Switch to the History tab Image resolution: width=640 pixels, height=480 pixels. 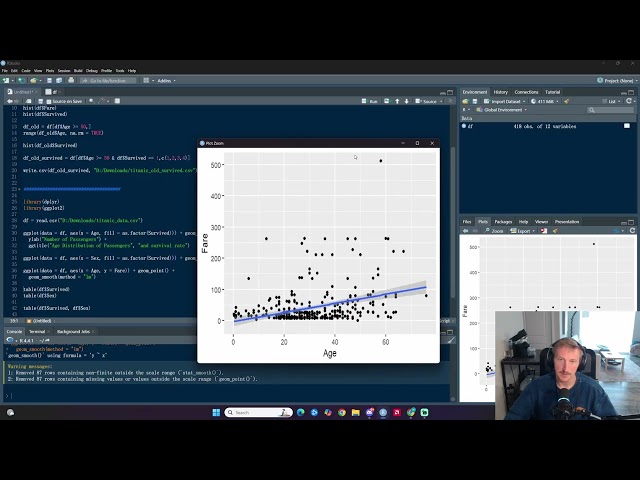tap(500, 92)
